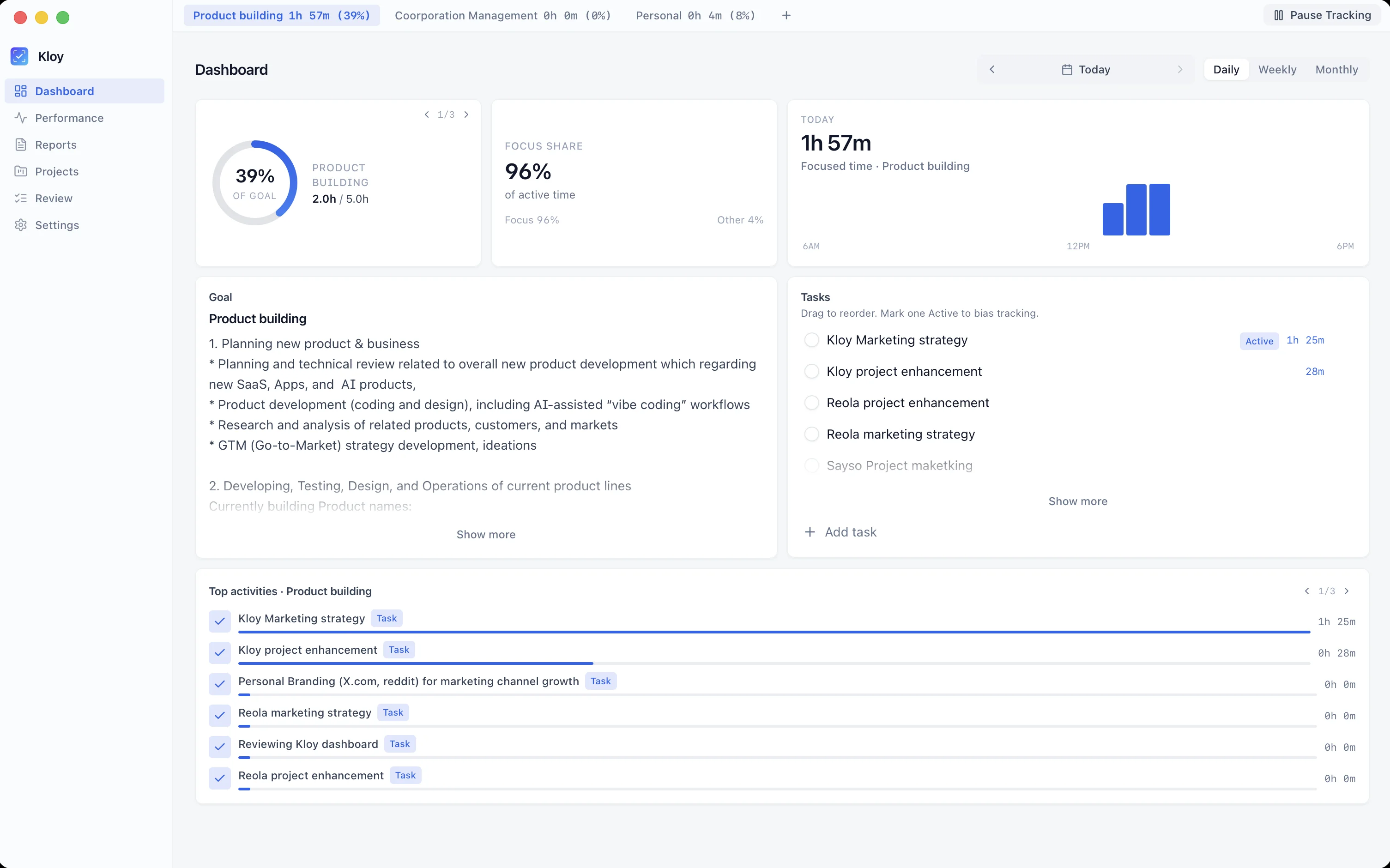Click the Review checklist icon in sidebar

(21, 198)
